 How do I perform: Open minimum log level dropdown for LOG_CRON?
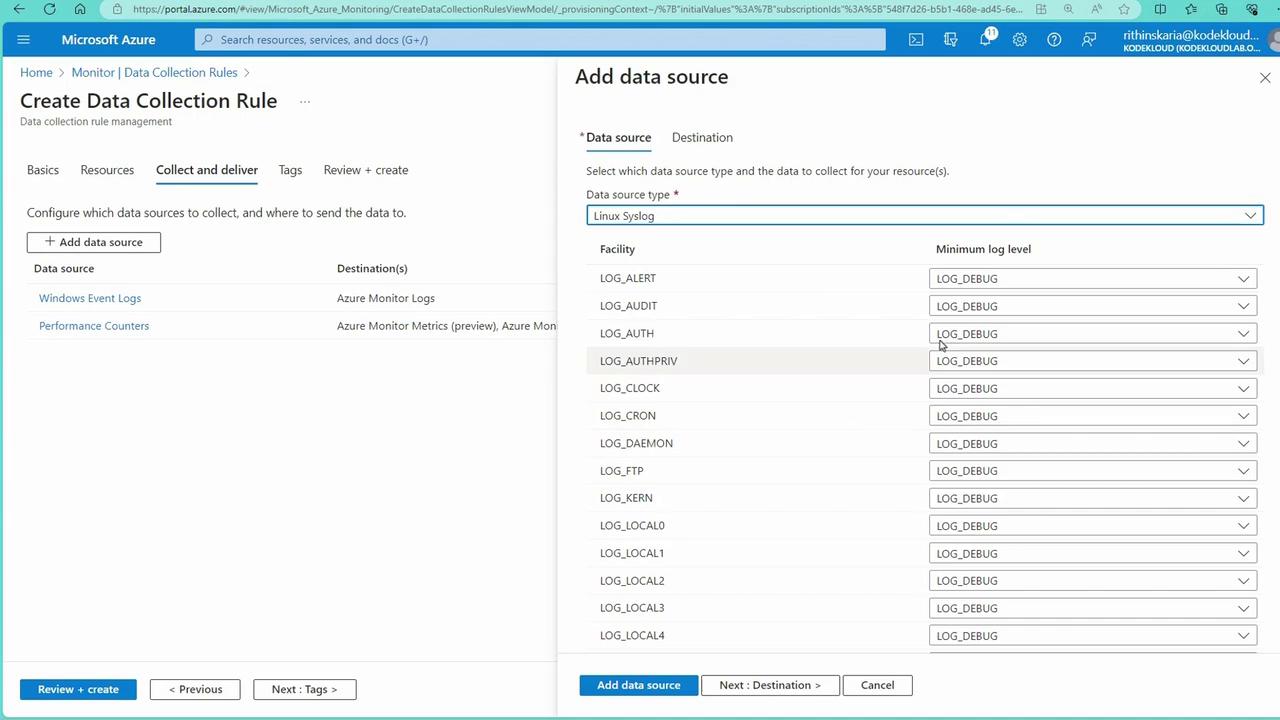click(1092, 416)
